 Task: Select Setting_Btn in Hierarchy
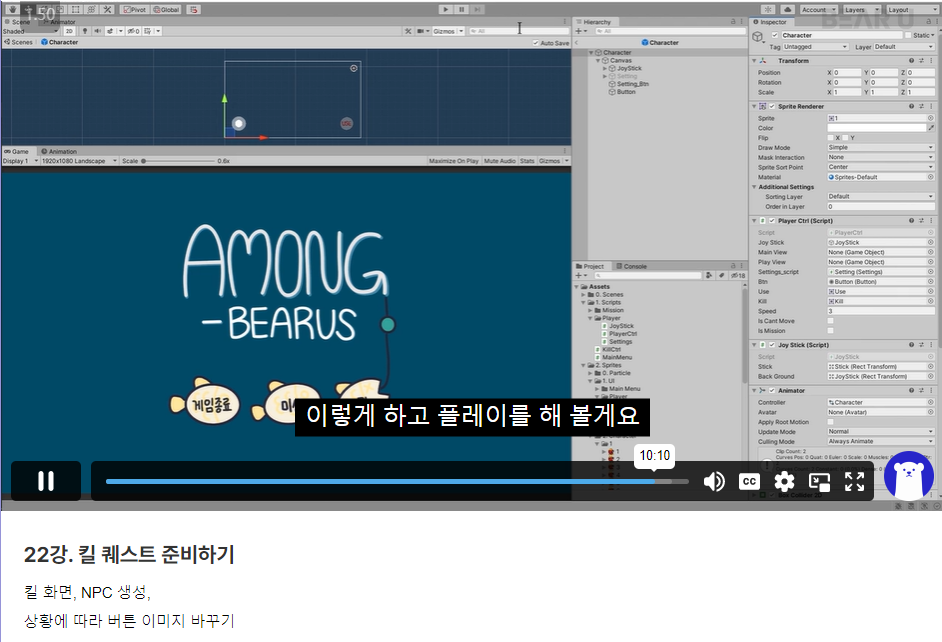click(633, 84)
